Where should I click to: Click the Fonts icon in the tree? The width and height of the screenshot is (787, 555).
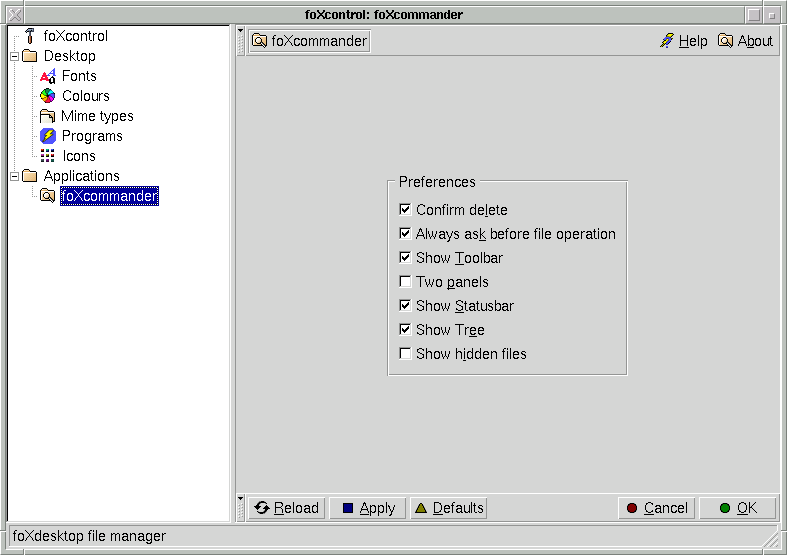(x=48, y=76)
